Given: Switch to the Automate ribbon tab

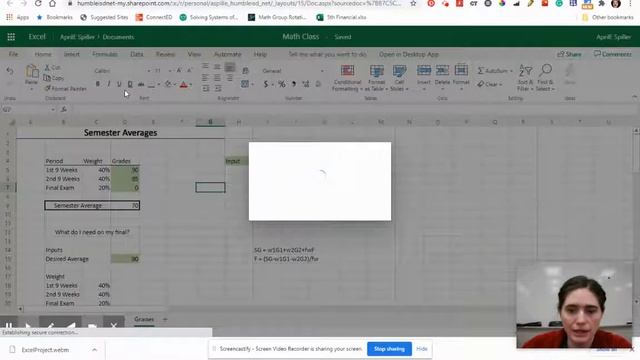Looking at the screenshot, I should [227, 54].
